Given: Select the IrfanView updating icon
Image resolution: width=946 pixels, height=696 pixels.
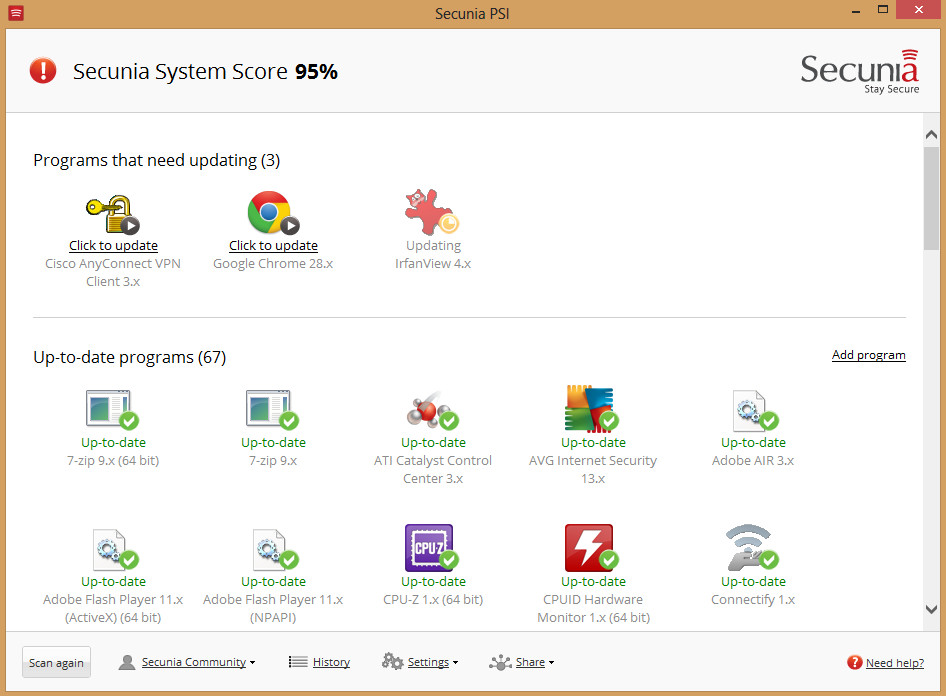Looking at the screenshot, I should 432,213.
